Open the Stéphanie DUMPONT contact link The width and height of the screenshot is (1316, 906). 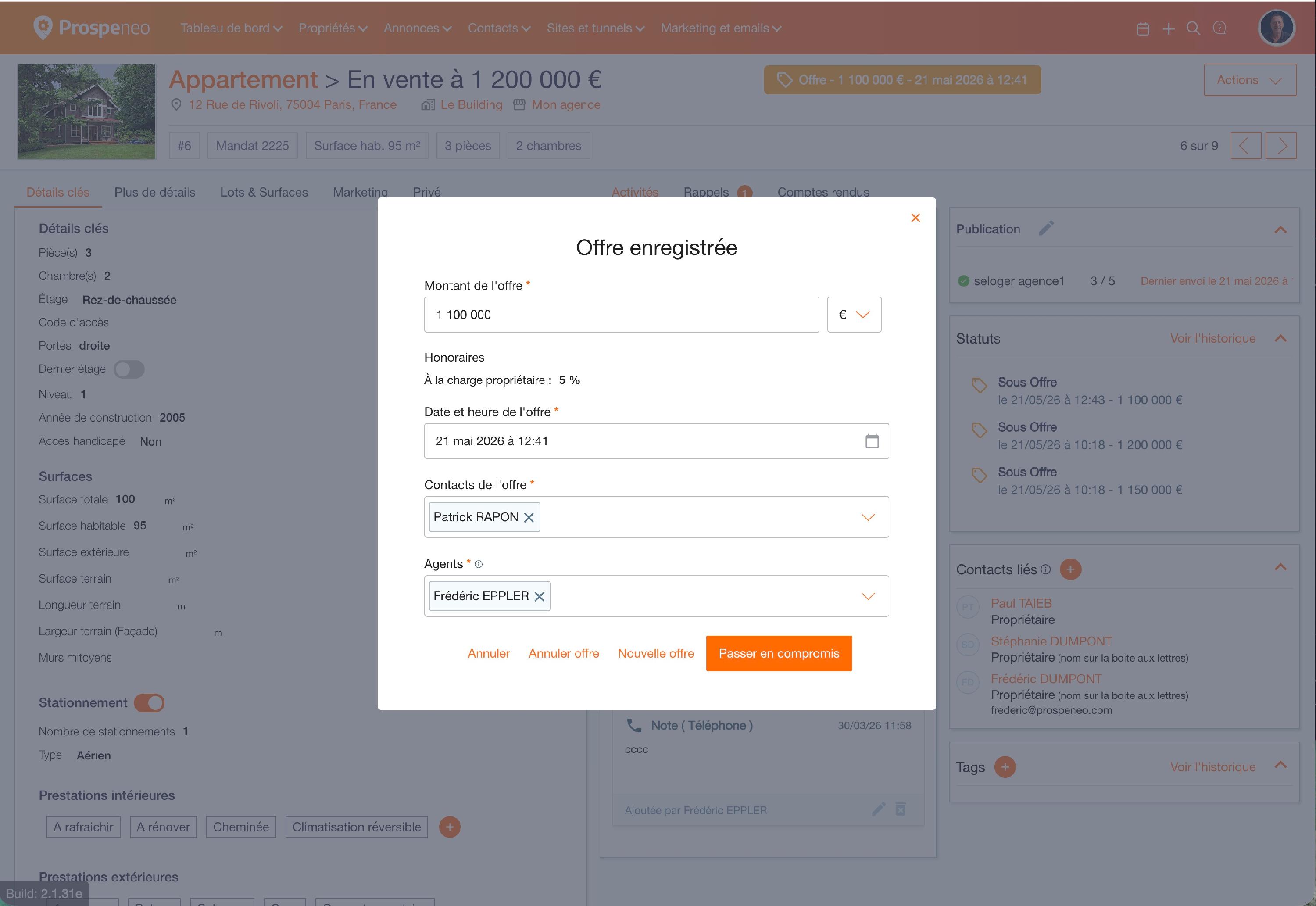[x=1051, y=641]
